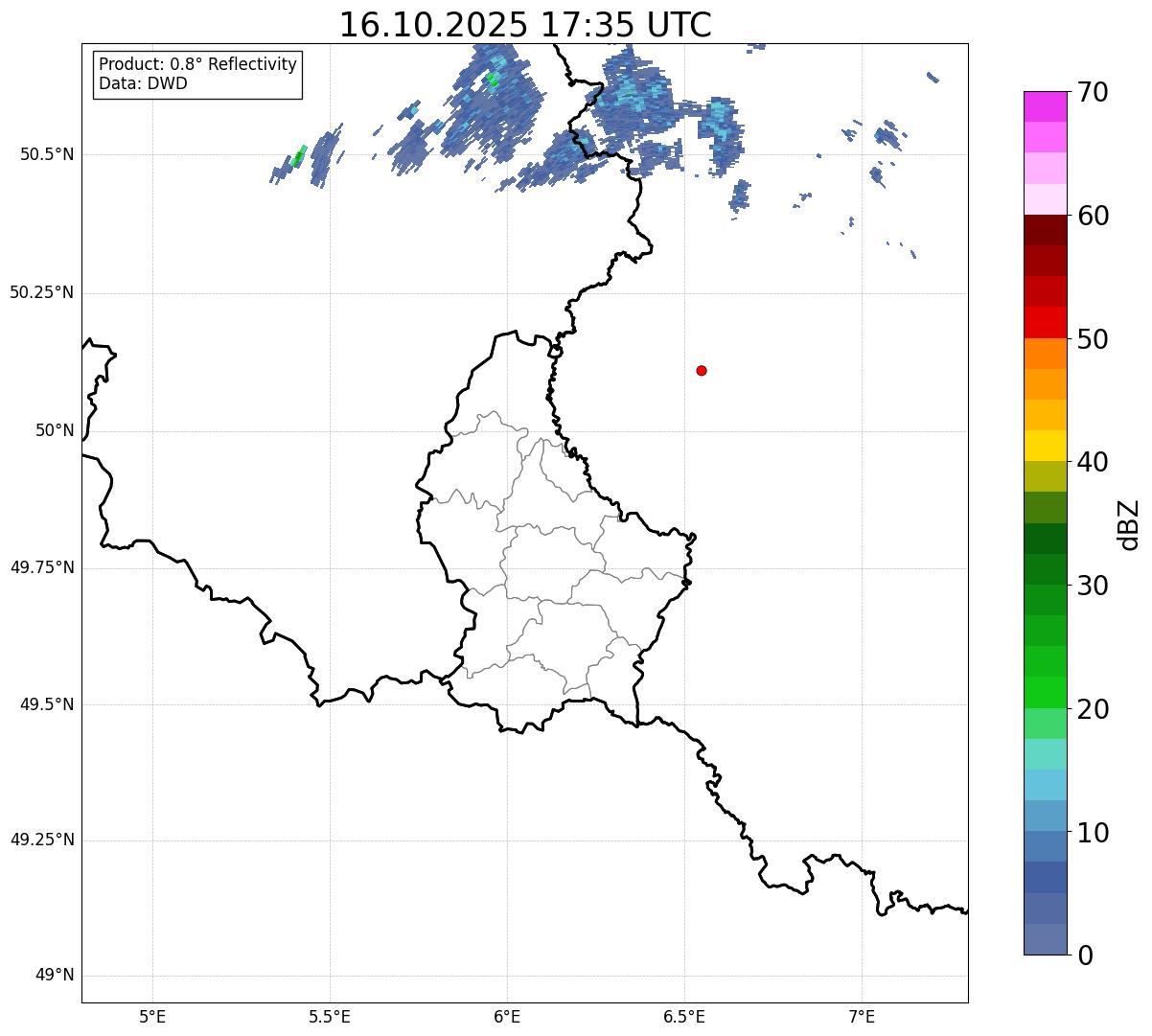Click the dBZ colorbar axis label
Viewport: 1152px width, 1036px height.
[1129, 523]
